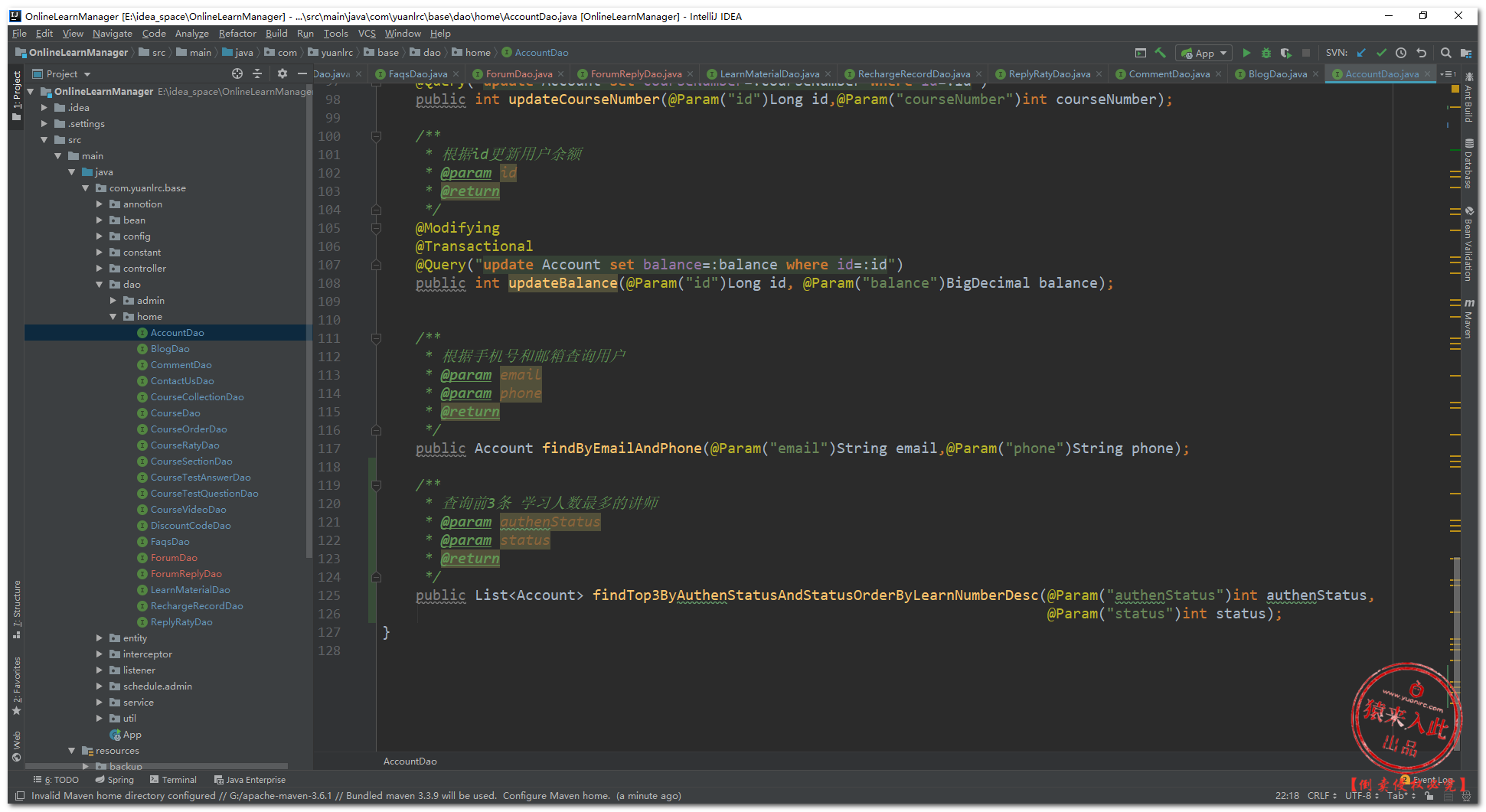Open the Analyze menu
The width and height of the screenshot is (1486, 812).
tap(191, 34)
